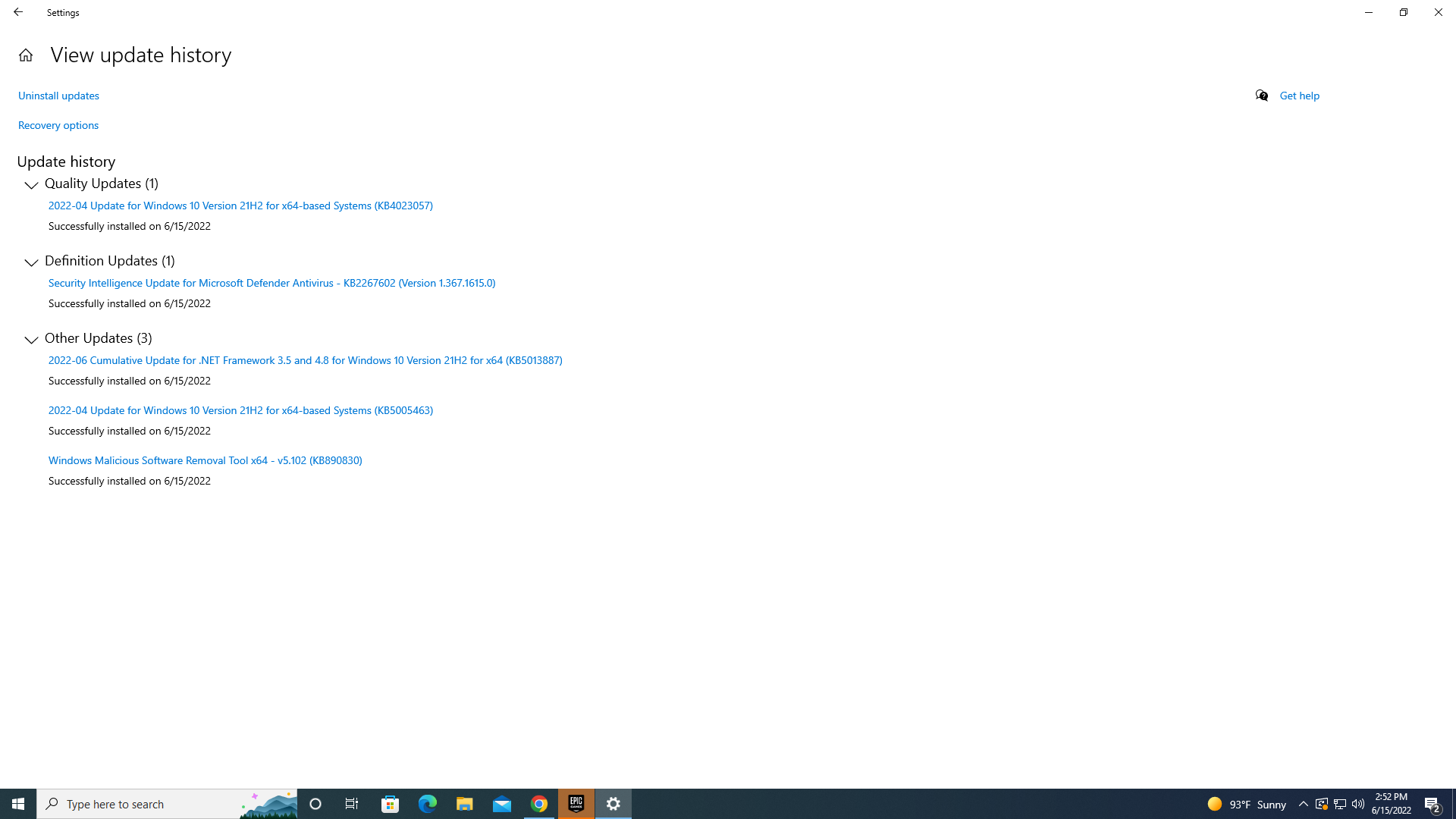1456x819 pixels.
Task: Open the Start menu
Action: point(18,803)
